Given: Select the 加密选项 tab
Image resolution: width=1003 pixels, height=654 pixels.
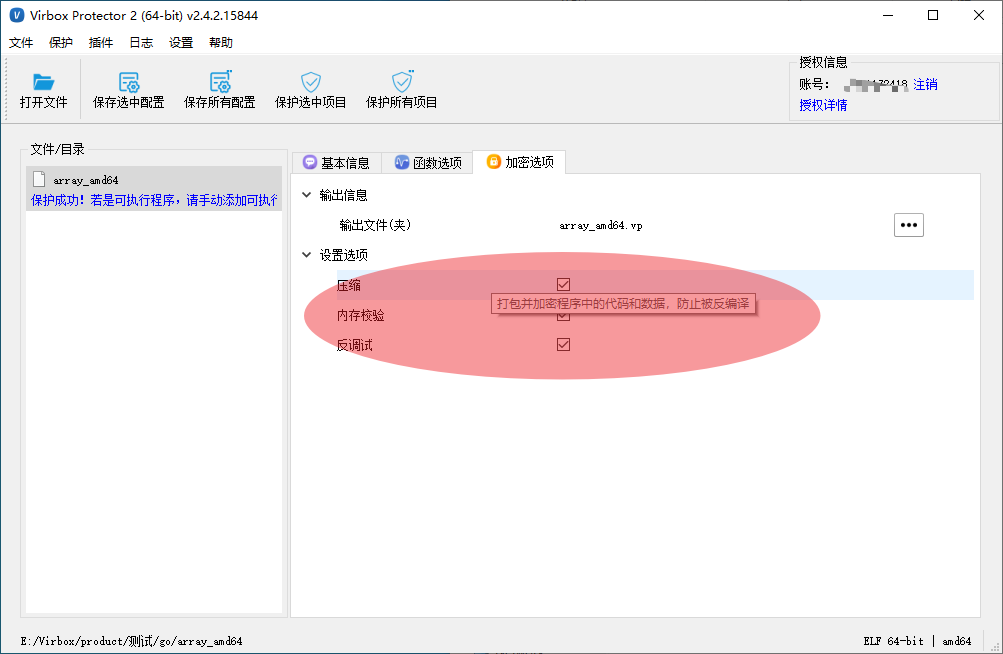Looking at the screenshot, I should 519,162.
